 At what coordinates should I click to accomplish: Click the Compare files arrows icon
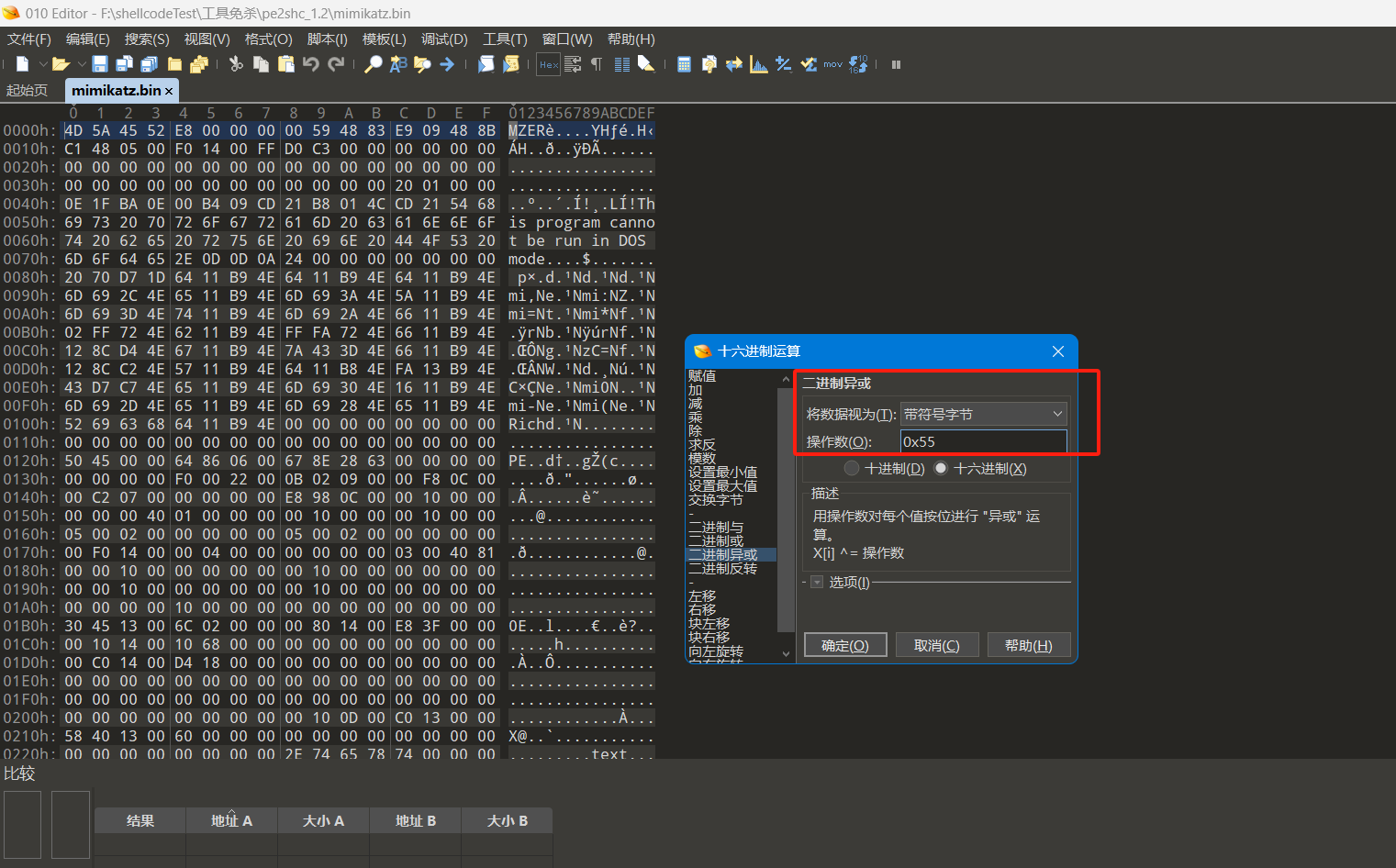[733, 64]
